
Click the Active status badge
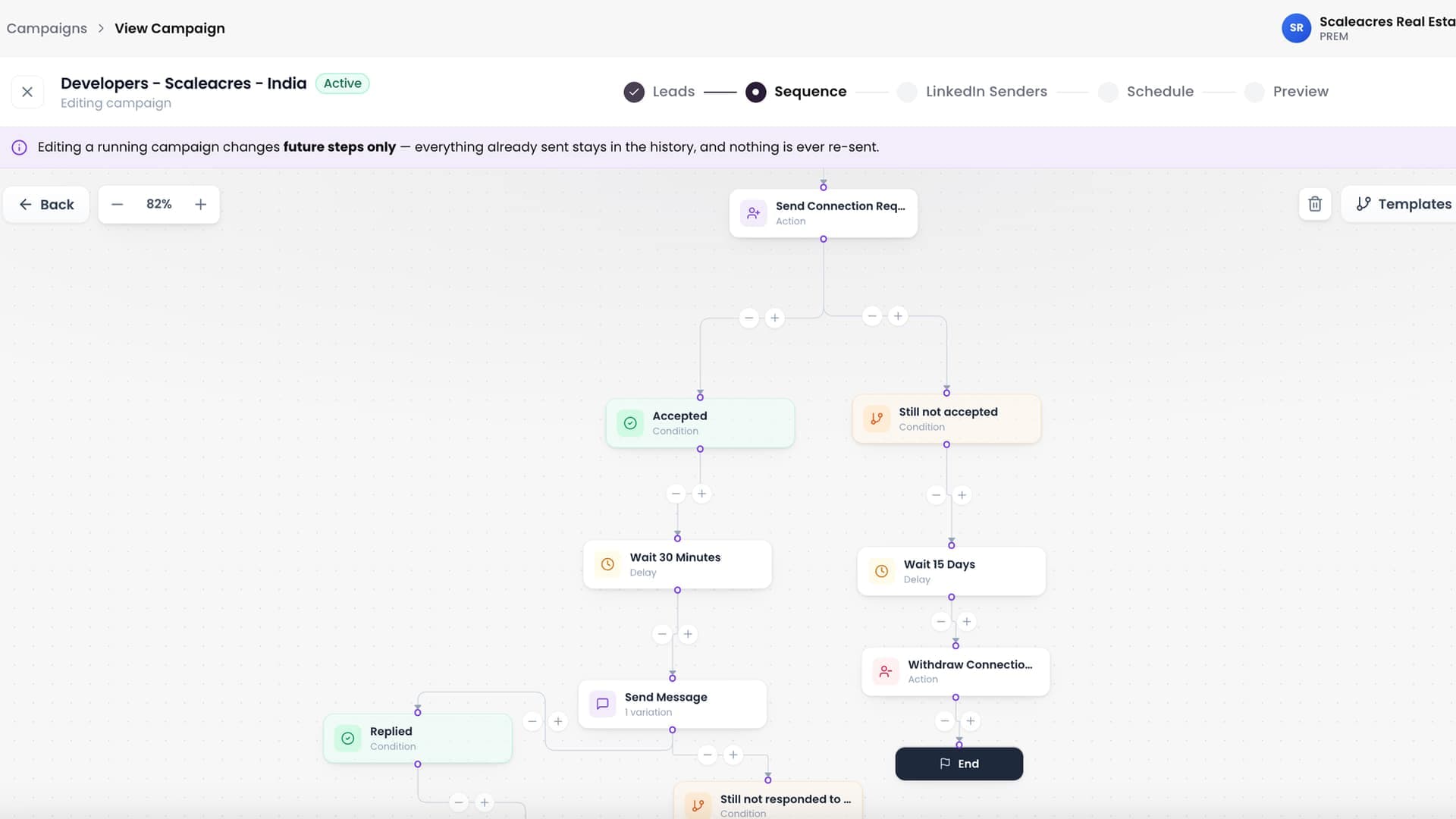(342, 83)
